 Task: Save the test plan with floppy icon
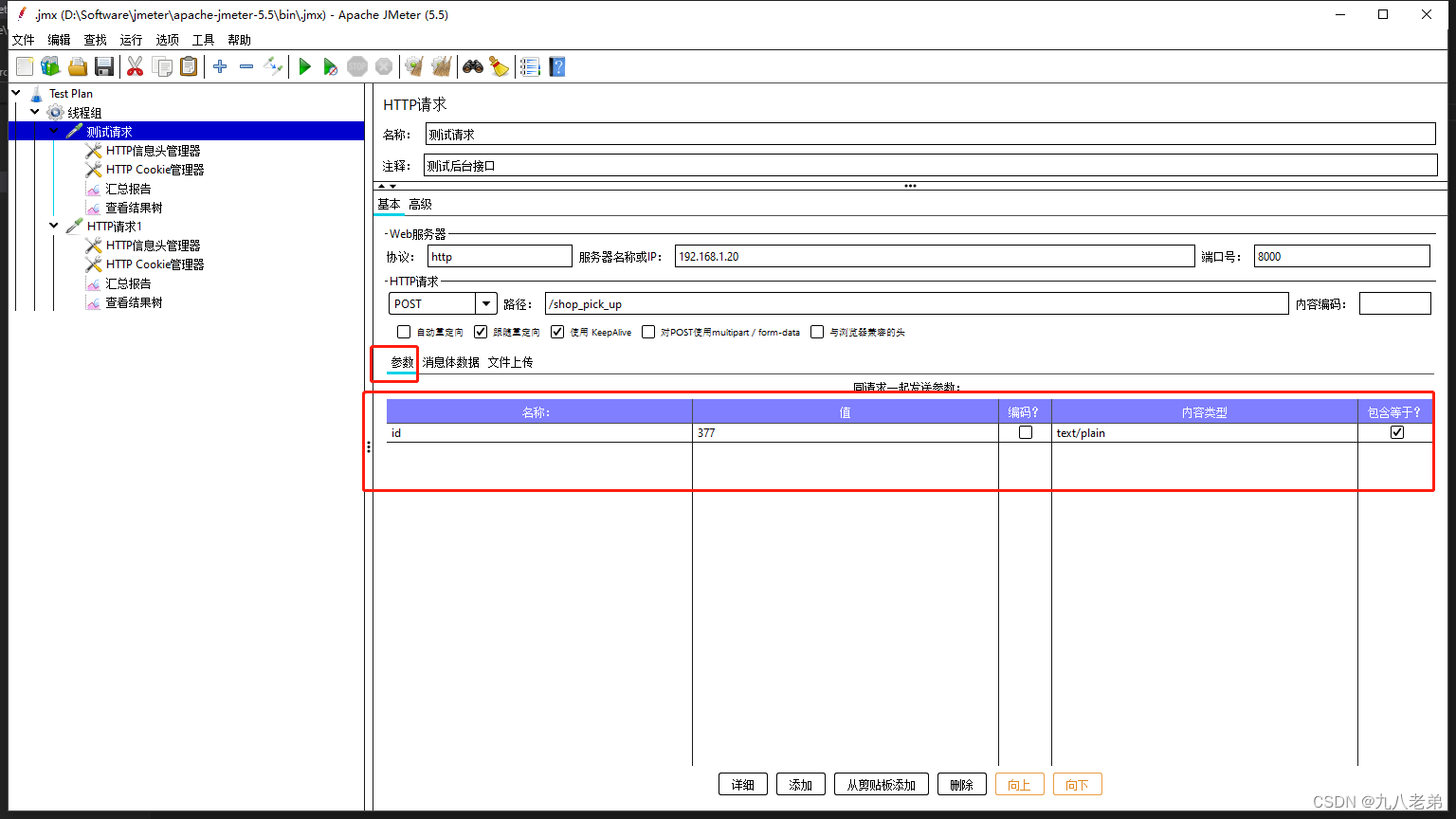click(104, 66)
